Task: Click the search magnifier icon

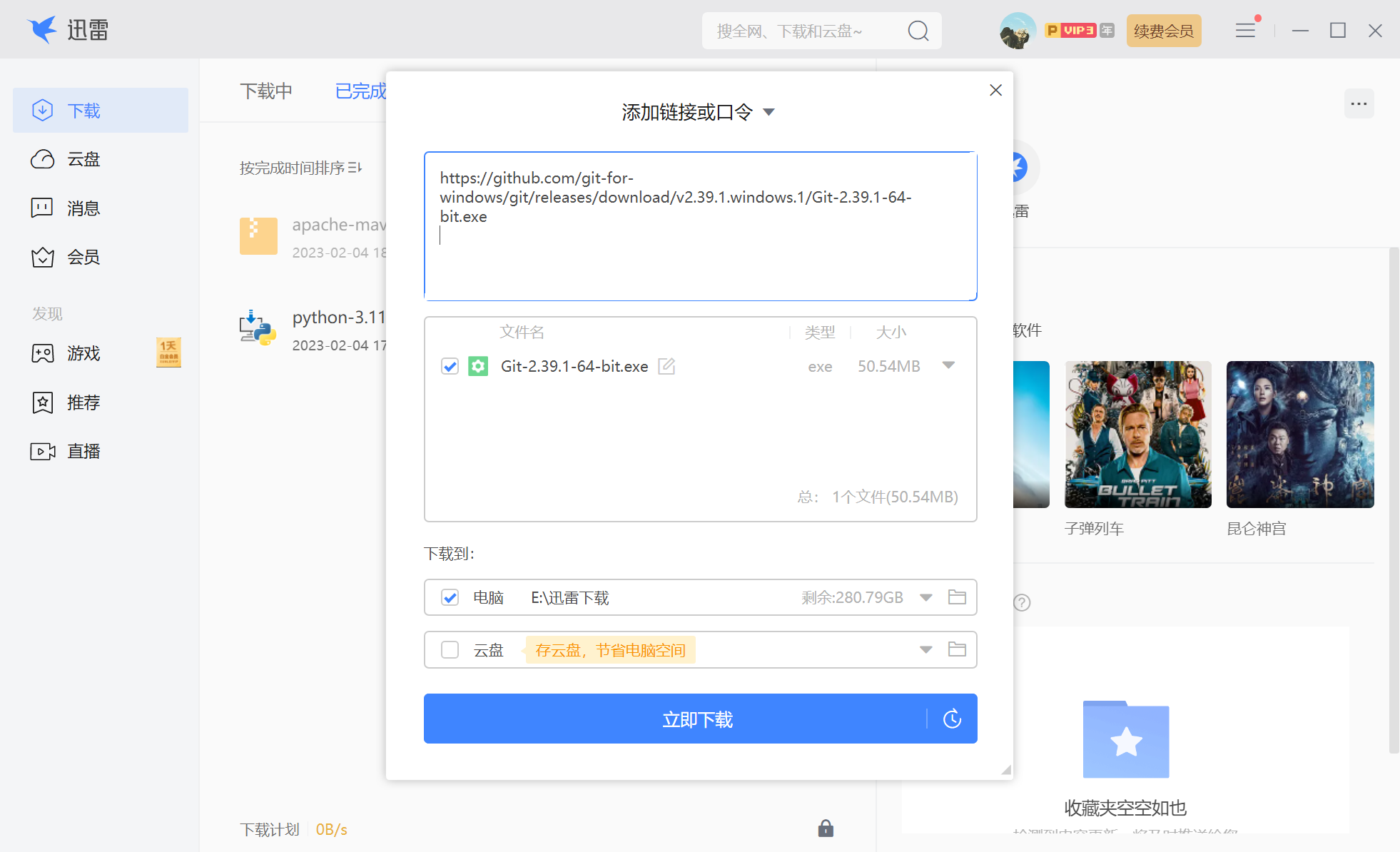Action: pos(918,31)
